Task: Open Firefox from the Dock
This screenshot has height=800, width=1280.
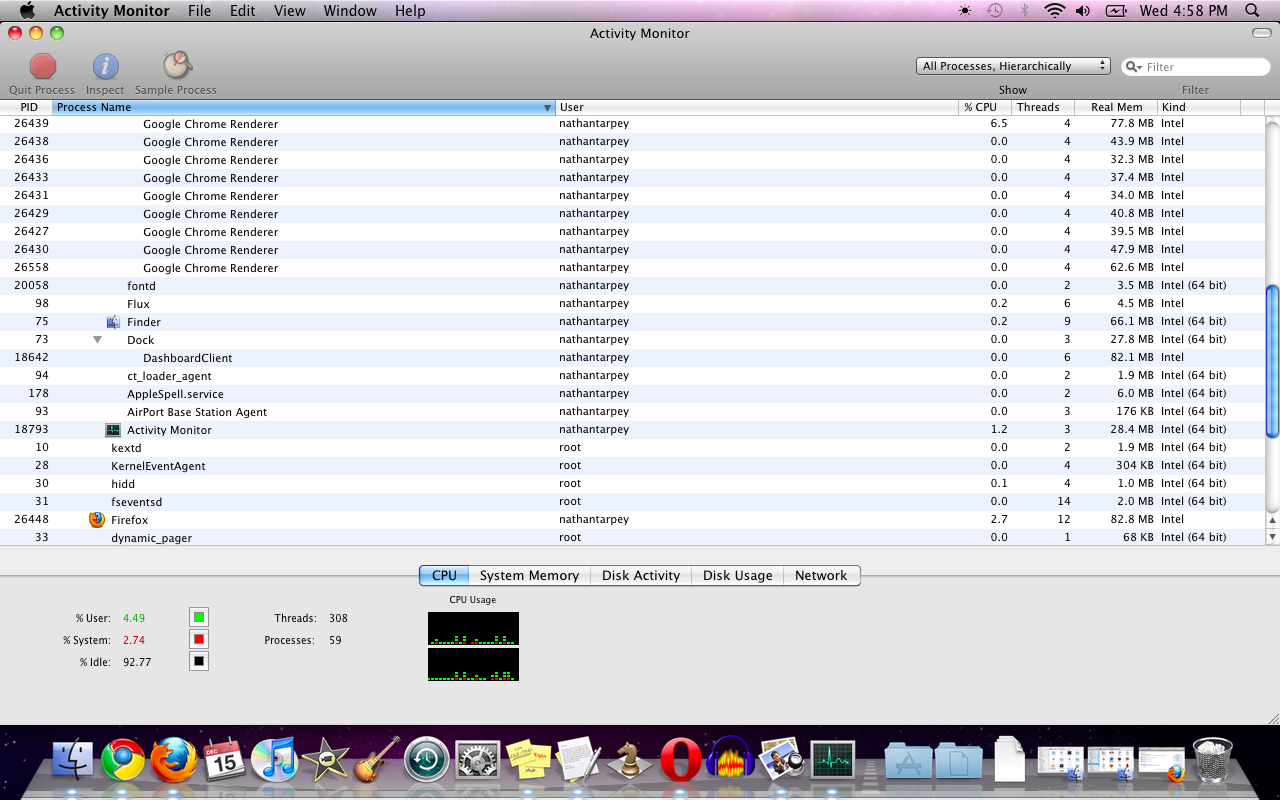Action: coord(174,760)
